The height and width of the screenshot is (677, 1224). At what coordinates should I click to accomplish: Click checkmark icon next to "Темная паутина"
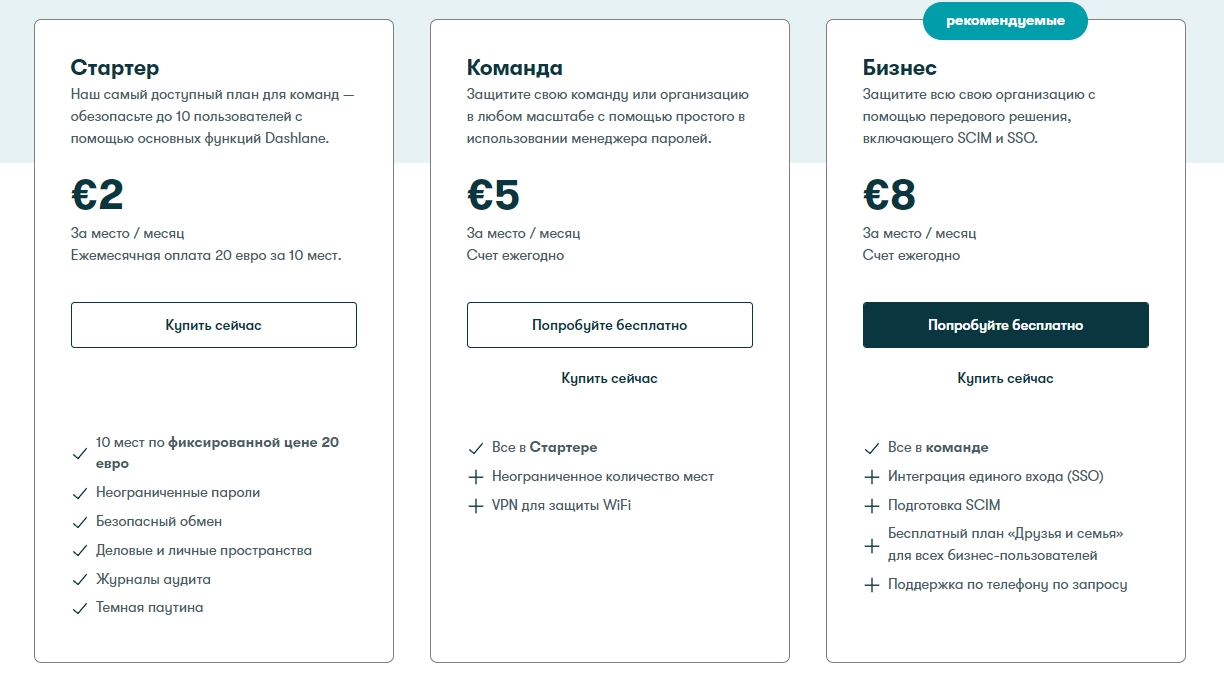(80, 609)
